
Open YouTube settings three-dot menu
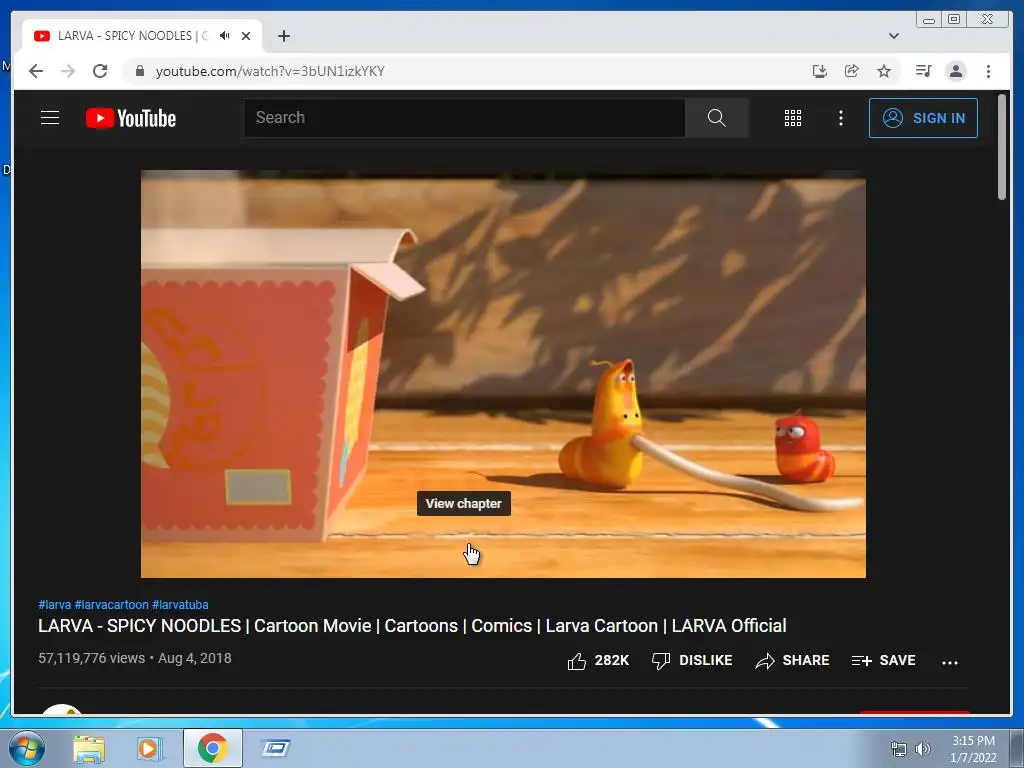(x=840, y=118)
